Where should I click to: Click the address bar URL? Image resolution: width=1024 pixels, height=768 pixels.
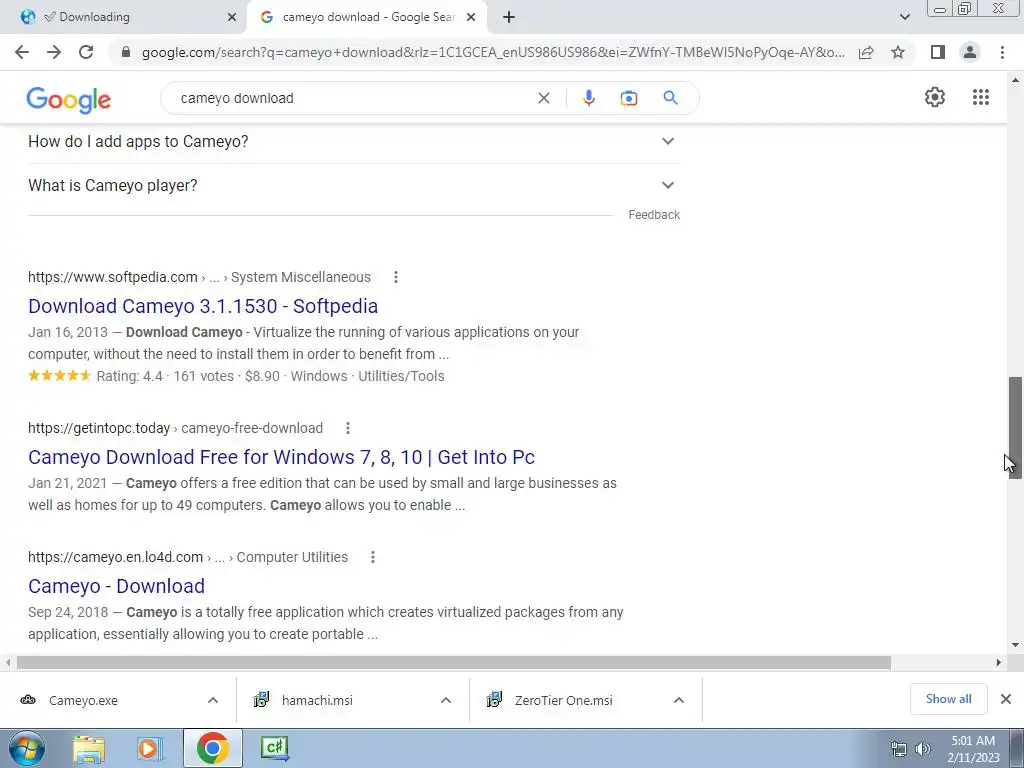coord(493,52)
